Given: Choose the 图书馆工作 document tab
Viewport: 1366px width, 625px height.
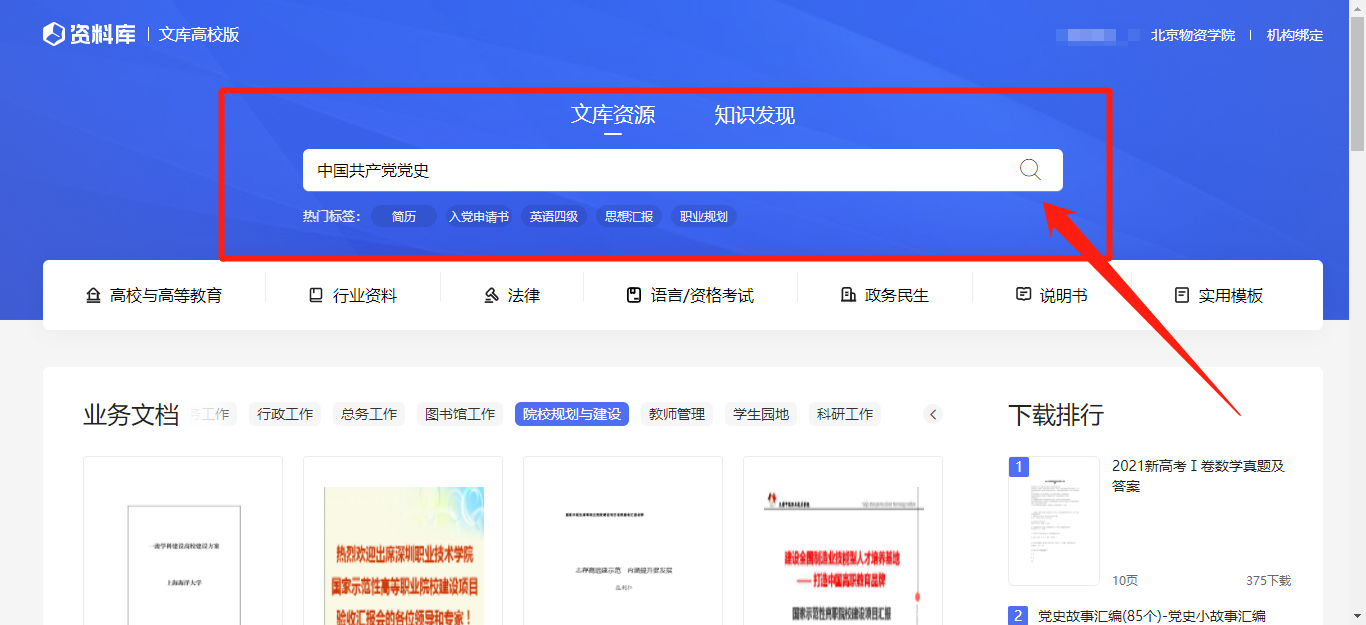Looking at the screenshot, I should pos(460,414).
